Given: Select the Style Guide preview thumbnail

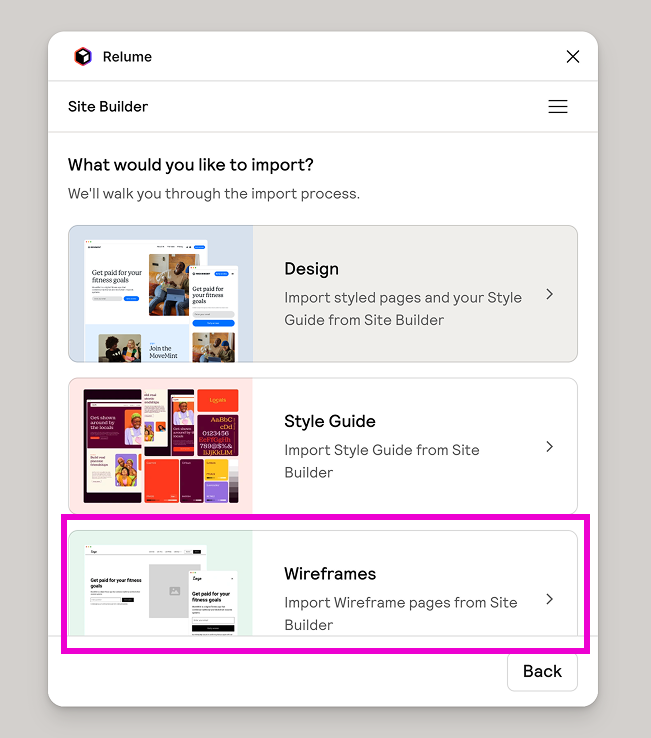Looking at the screenshot, I should click(x=161, y=446).
